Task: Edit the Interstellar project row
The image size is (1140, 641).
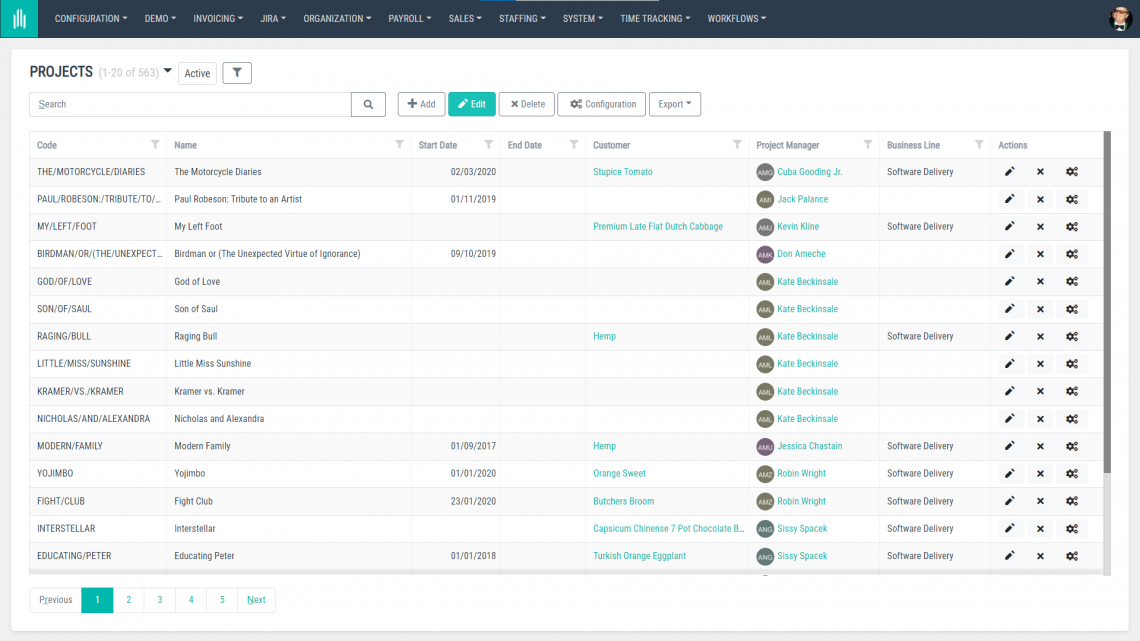Action: pyautogui.click(x=1009, y=528)
